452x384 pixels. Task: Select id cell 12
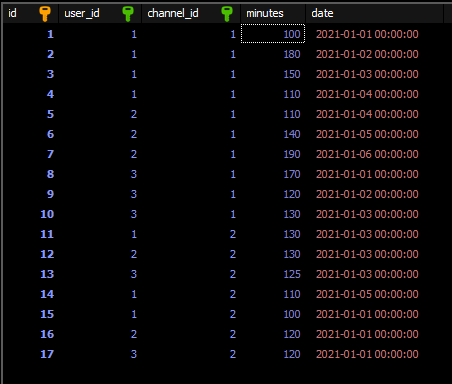(31, 254)
